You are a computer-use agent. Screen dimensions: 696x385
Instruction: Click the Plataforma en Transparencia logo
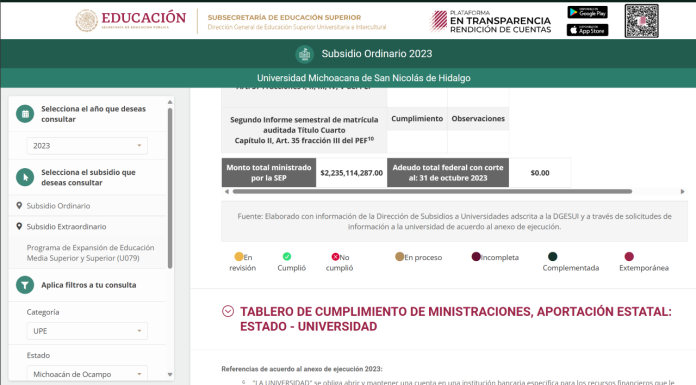(490, 21)
